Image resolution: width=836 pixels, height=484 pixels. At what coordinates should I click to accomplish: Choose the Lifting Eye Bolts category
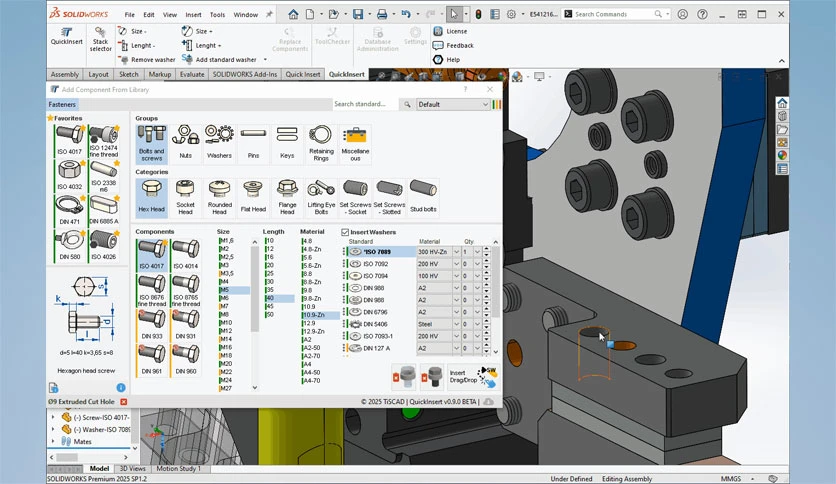click(321, 197)
